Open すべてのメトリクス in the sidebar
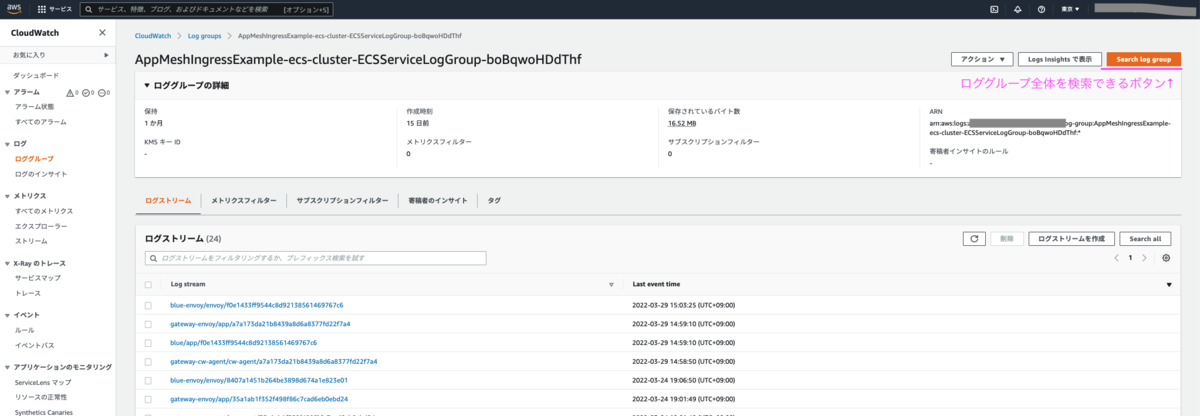Image resolution: width=1200 pixels, height=416 pixels. (x=44, y=211)
